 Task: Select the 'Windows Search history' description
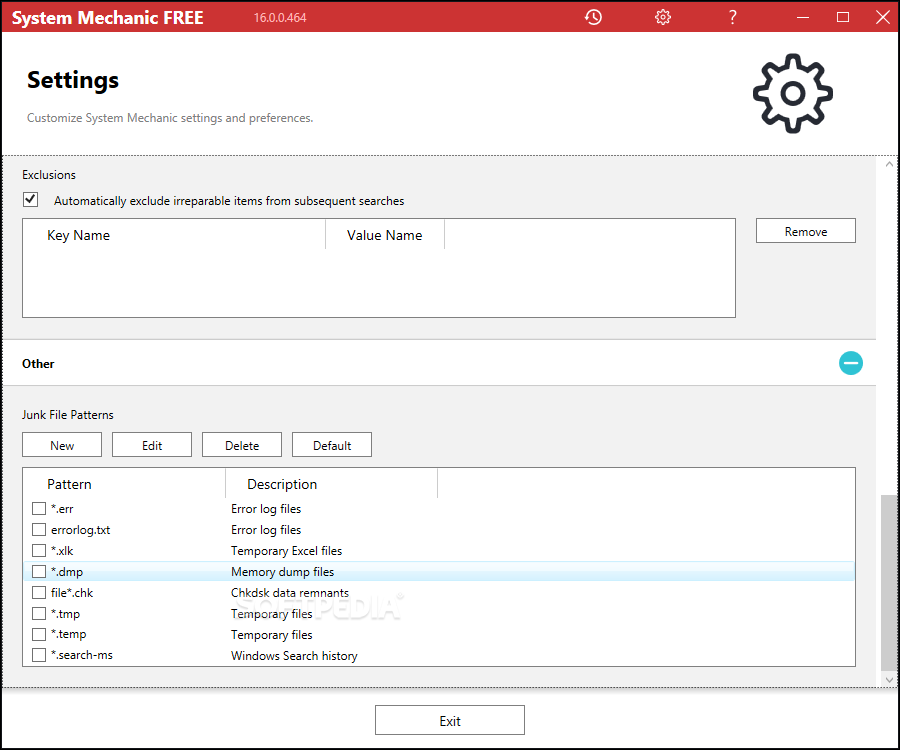click(x=294, y=655)
